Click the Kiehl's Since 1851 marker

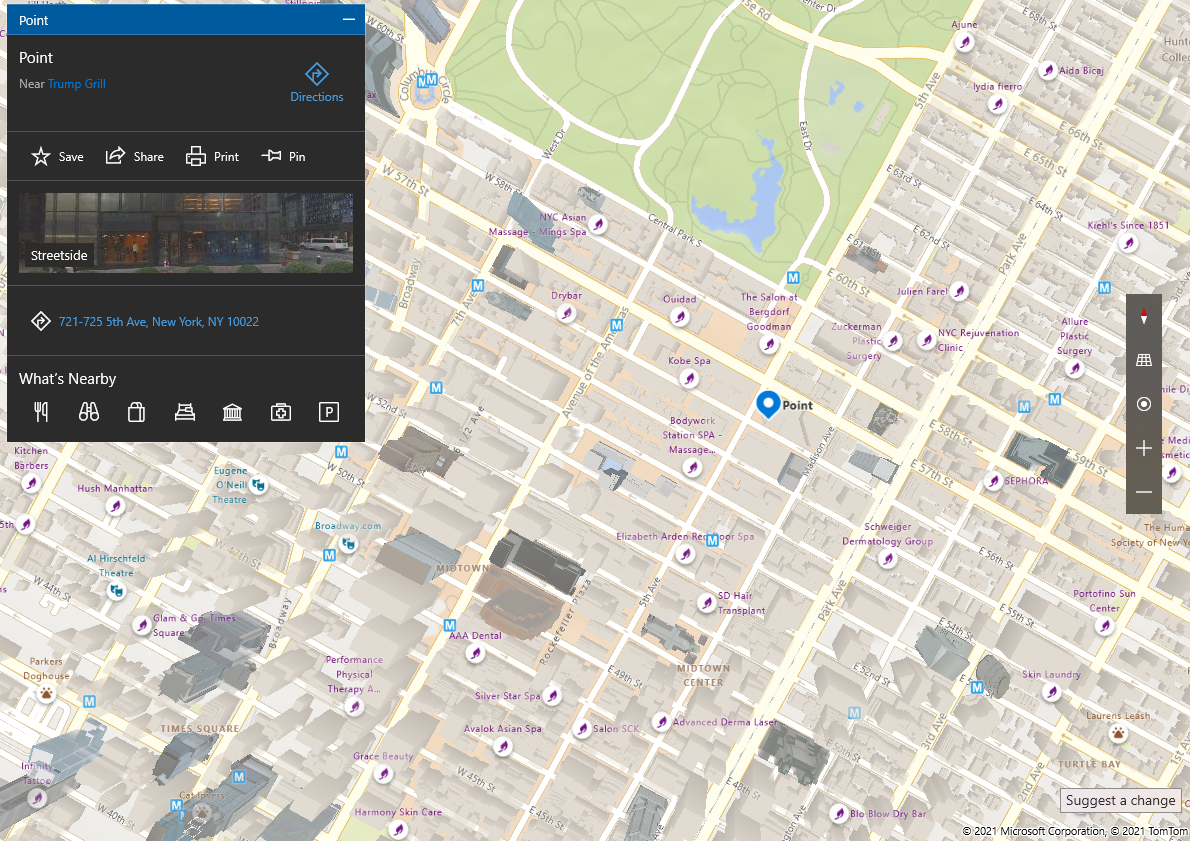[1129, 243]
